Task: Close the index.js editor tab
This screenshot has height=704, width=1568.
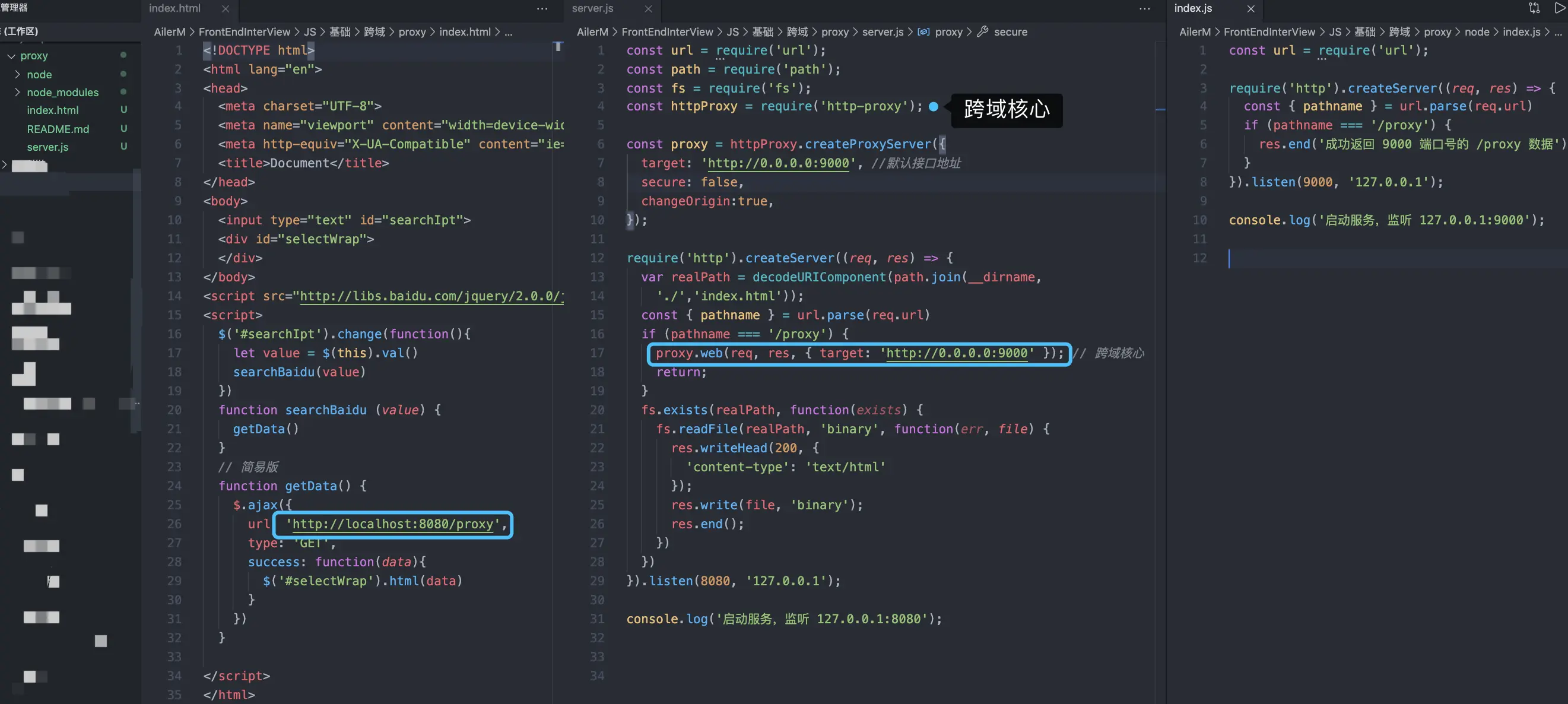Action: [1250, 8]
